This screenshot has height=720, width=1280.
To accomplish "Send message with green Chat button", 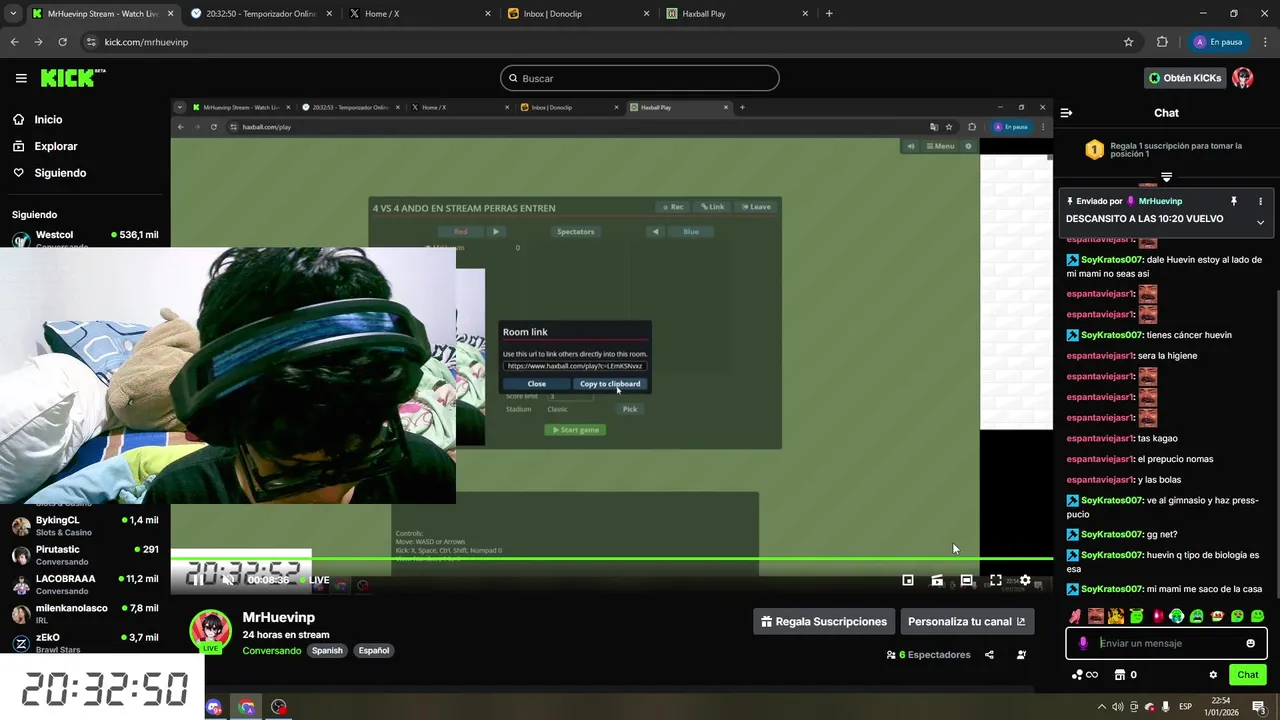I will click(1248, 675).
